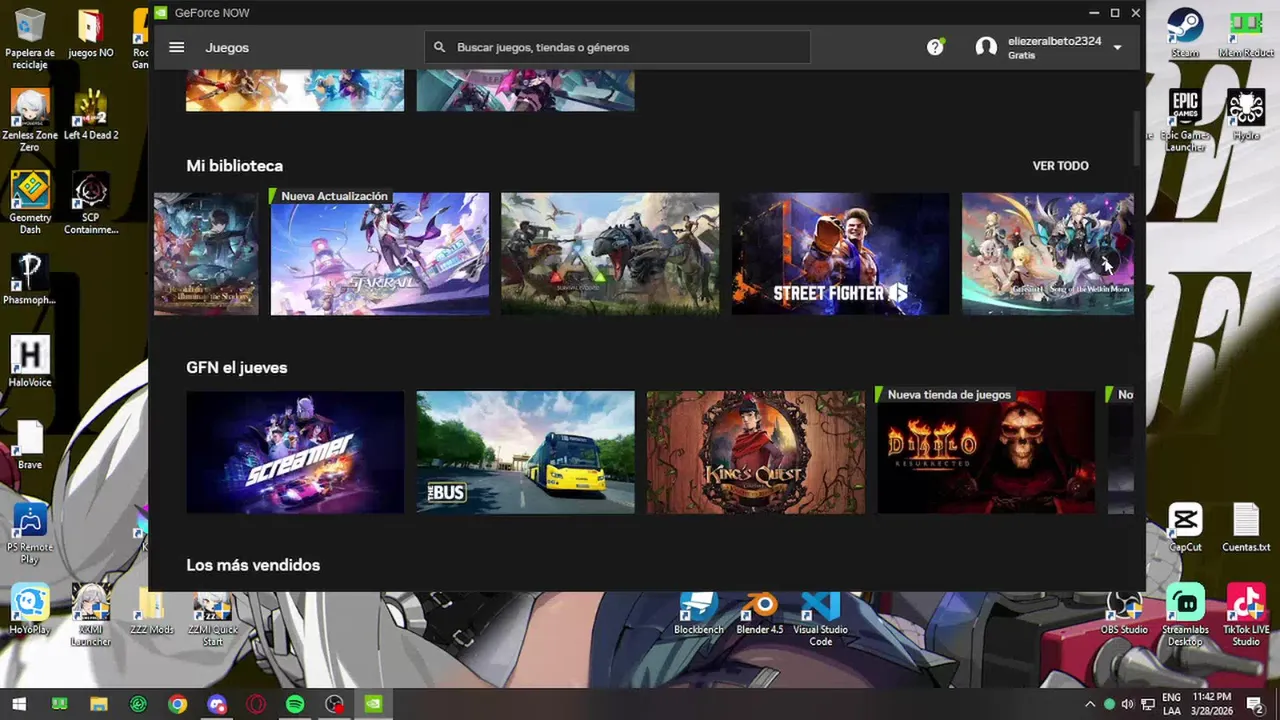Open the ZZZ Mods folder
The height and width of the screenshot is (720, 1280).
click(x=152, y=610)
